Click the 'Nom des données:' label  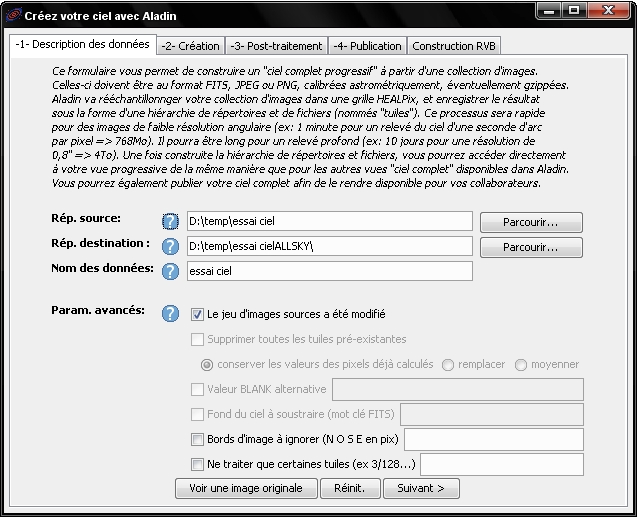pyautogui.click(x=102, y=268)
